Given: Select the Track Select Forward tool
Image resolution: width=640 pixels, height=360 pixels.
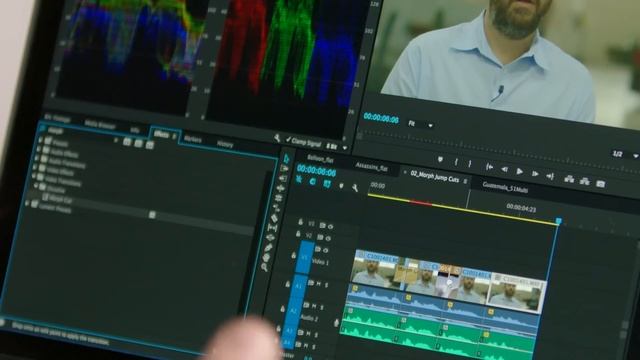Looking at the screenshot, I should [284, 169].
